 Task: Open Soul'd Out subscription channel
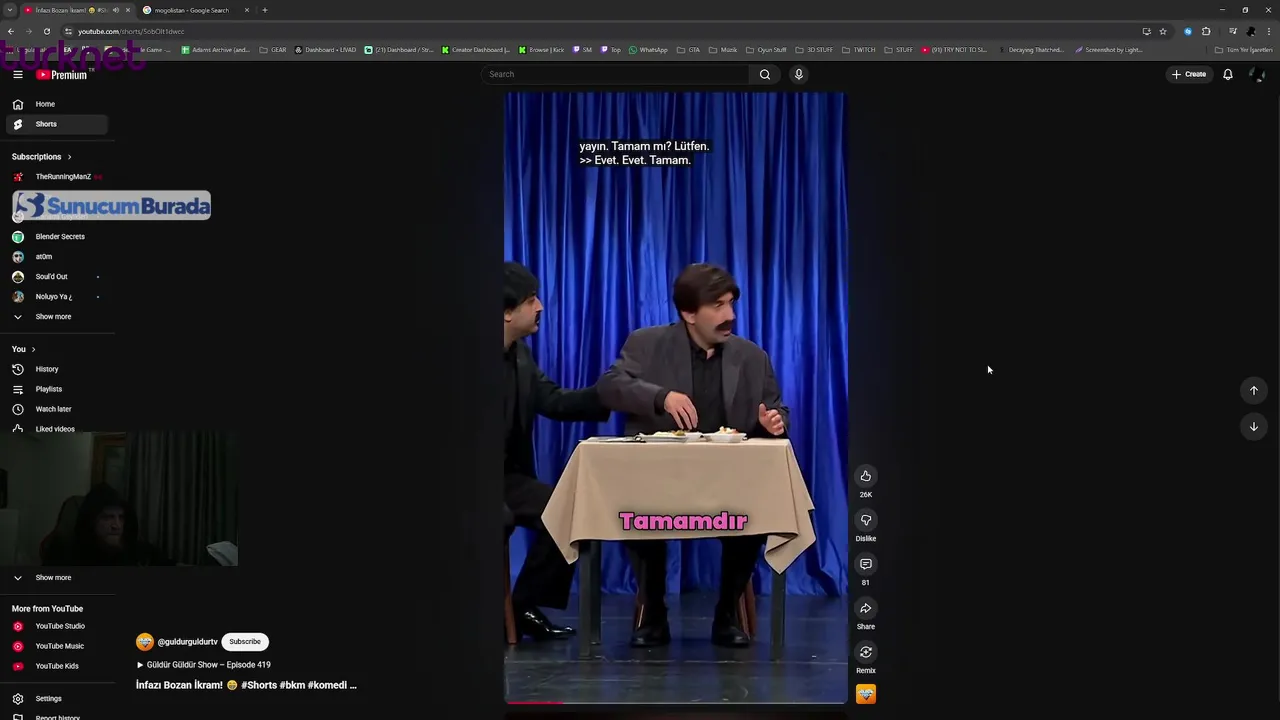[56, 277]
